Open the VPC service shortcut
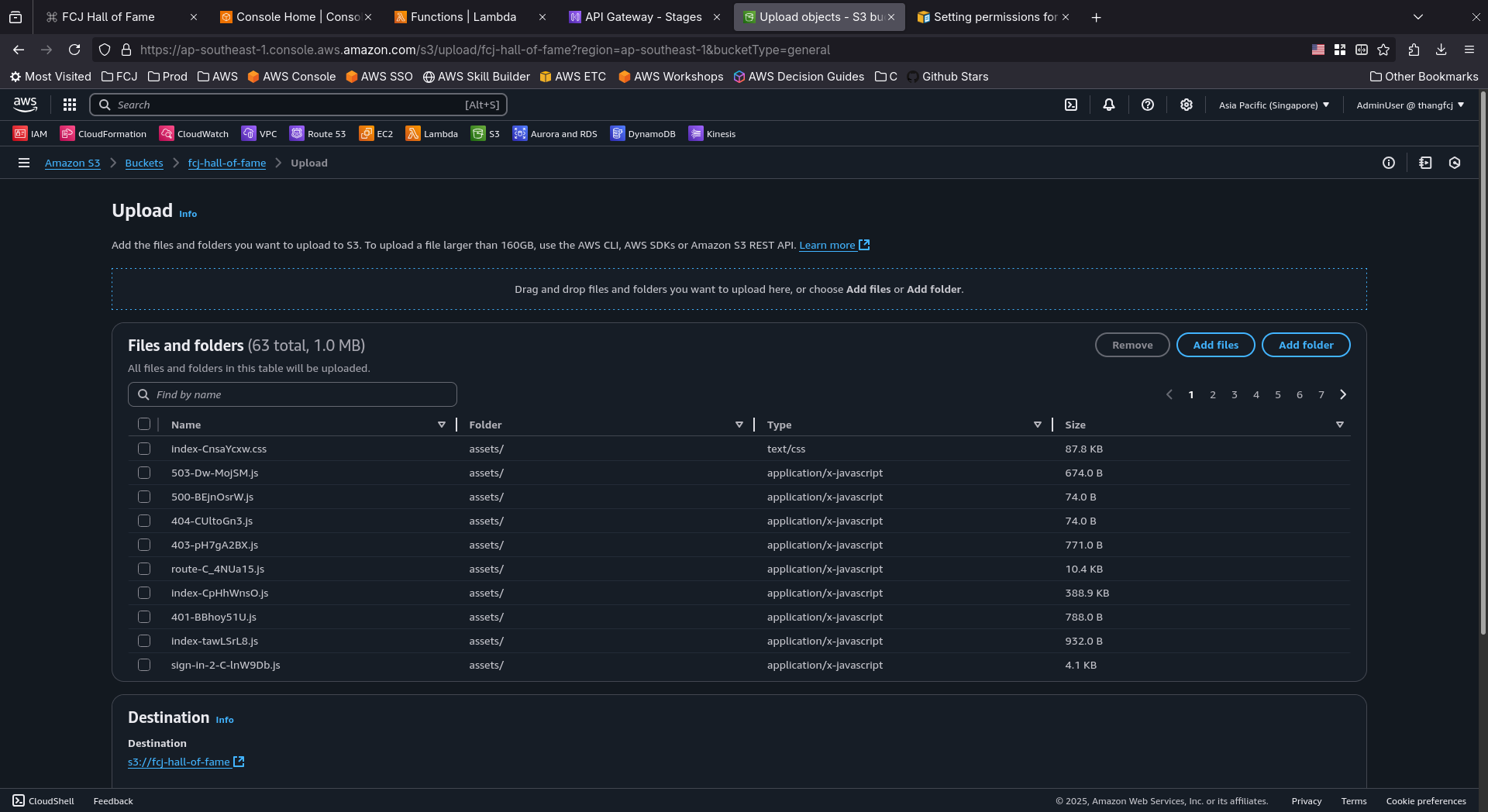Screen dimensions: 1488x812 click(259, 133)
